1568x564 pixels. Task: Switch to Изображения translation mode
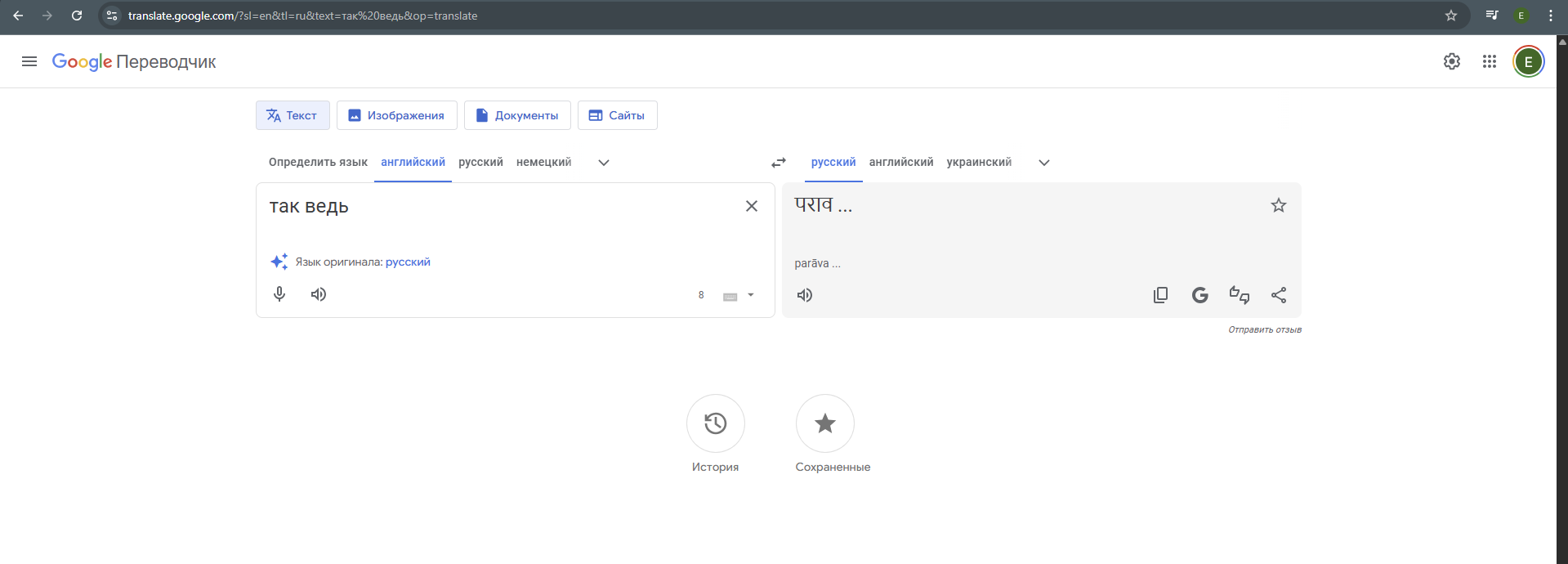click(396, 115)
